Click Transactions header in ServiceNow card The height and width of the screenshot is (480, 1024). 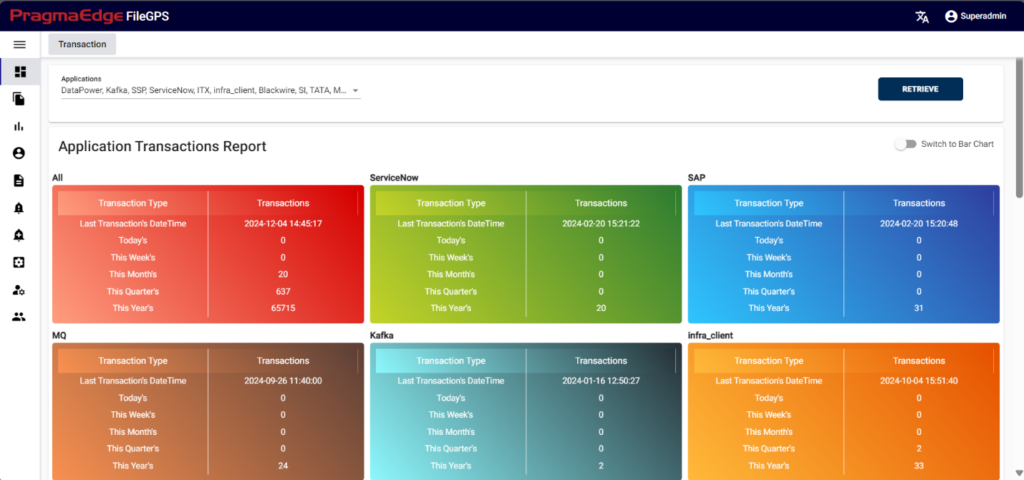click(x=601, y=203)
